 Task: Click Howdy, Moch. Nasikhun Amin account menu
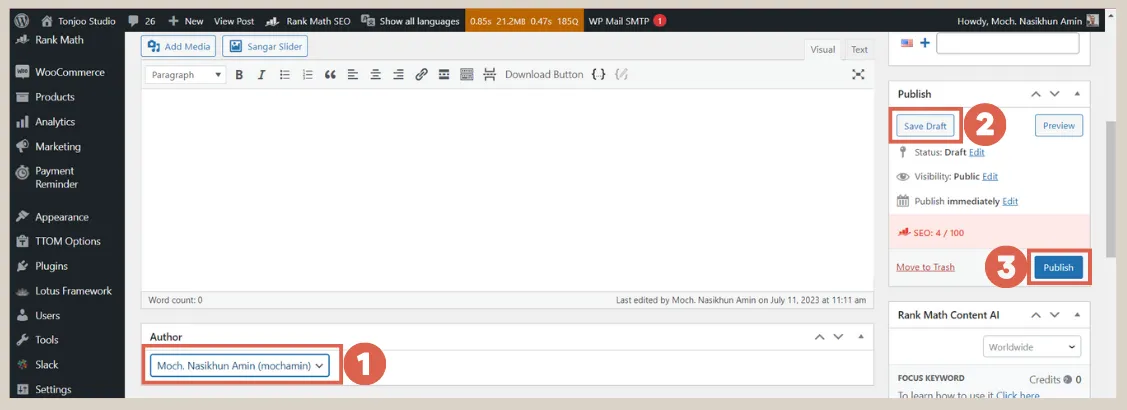coord(1019,21)
